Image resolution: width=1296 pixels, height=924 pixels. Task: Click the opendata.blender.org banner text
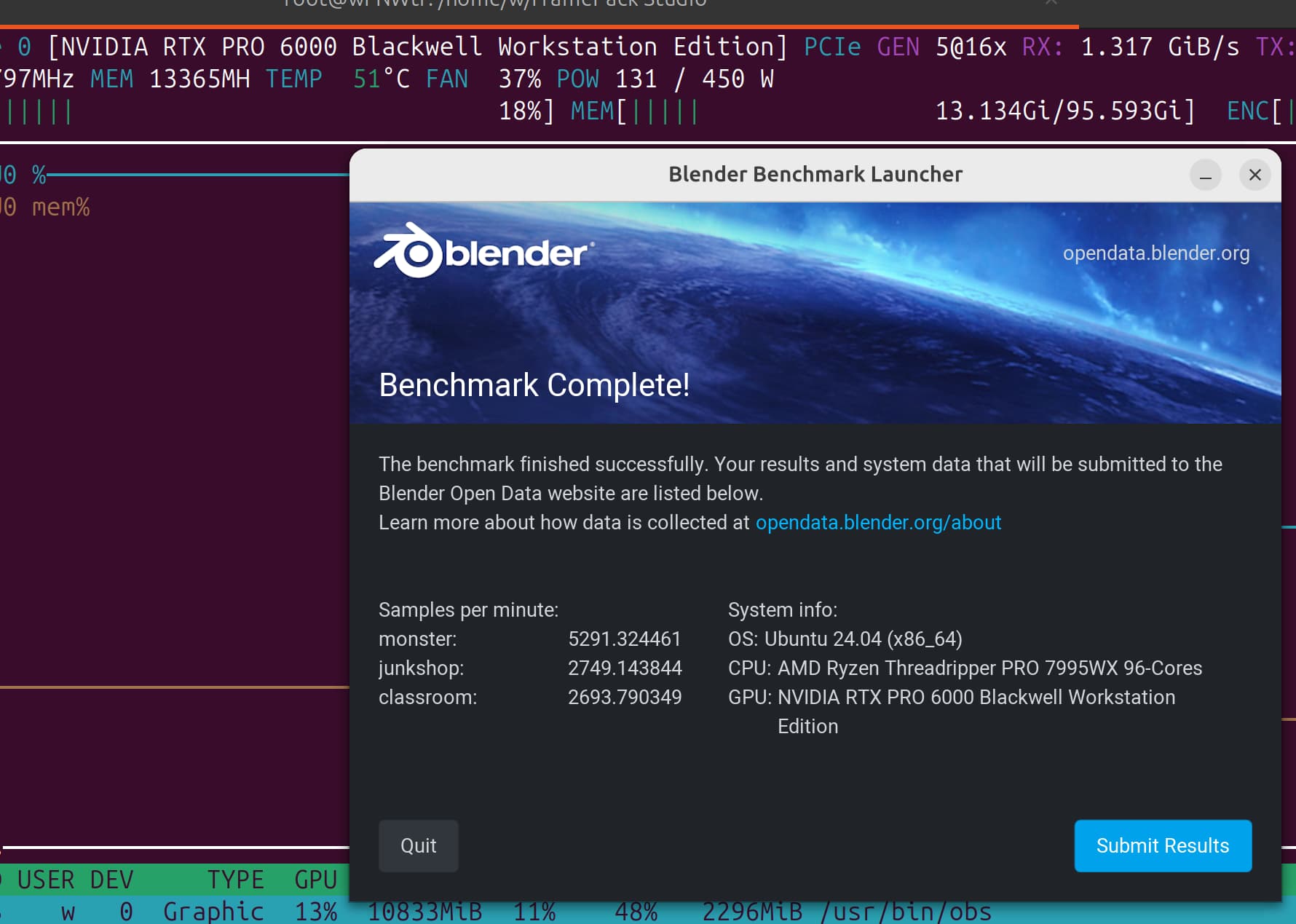[x=1156, y=253]
